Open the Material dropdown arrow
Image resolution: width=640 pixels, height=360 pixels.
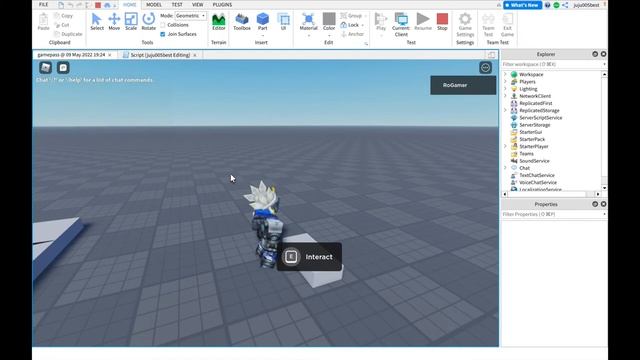click(308, 36)
